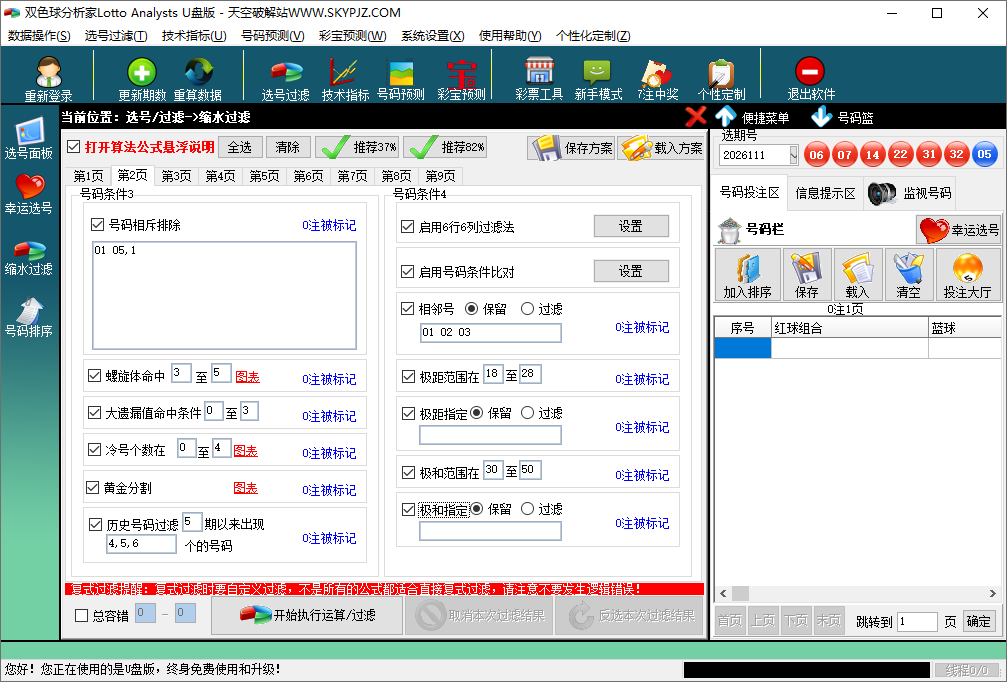
Task: Click the red X close-panel icon
Action: [696, 117]
